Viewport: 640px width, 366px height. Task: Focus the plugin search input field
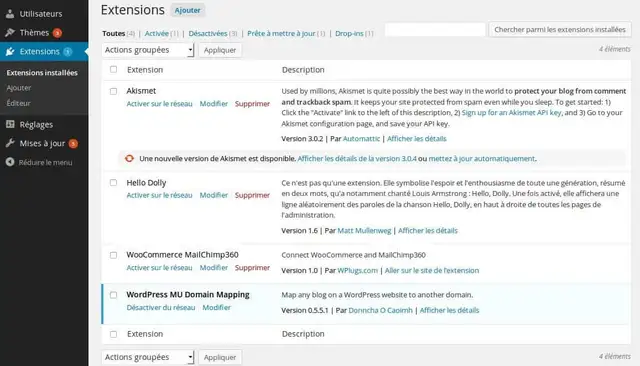coord(435,29)
